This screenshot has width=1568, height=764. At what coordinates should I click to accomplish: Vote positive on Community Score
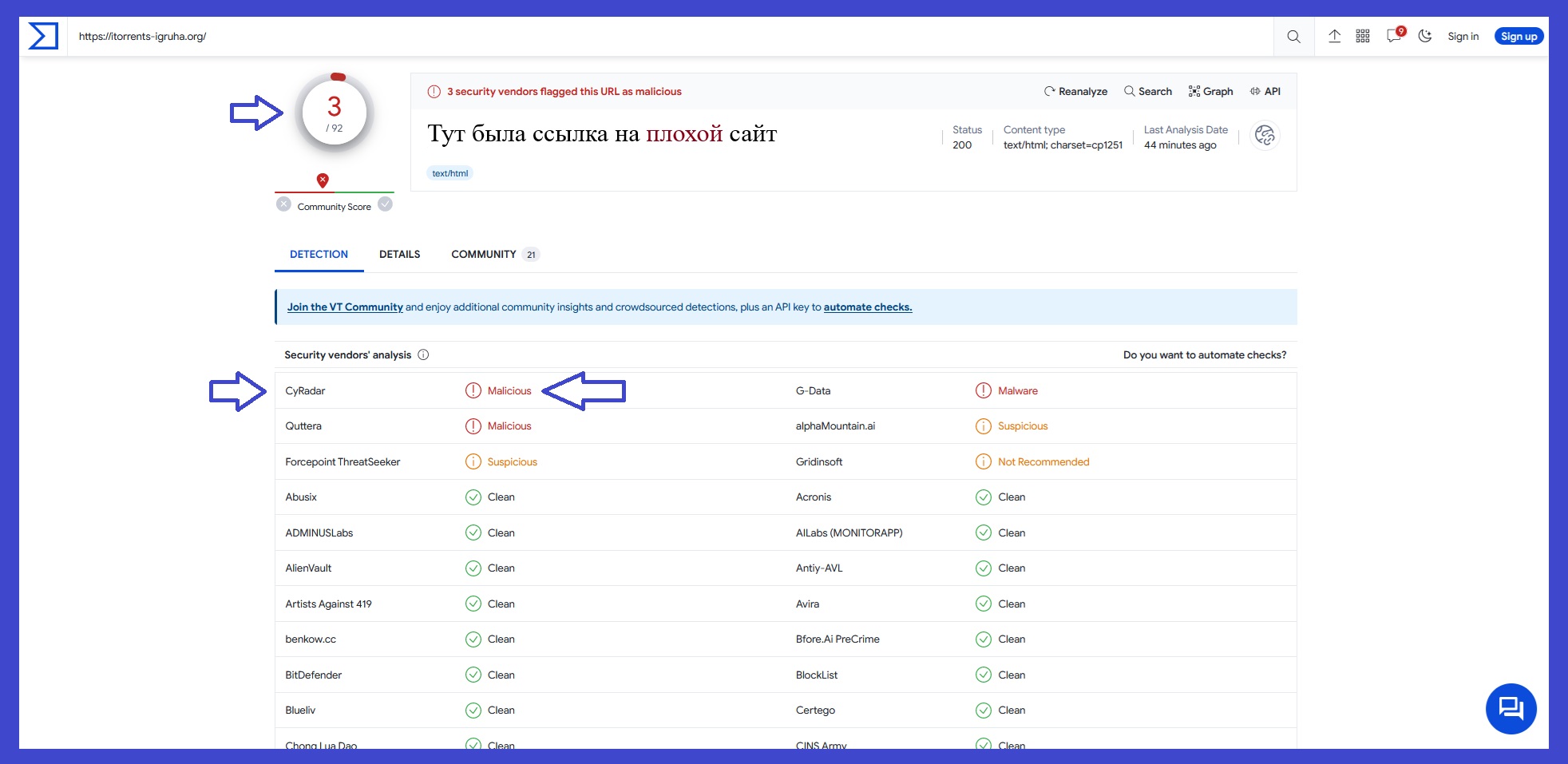click(x=385, y=204)
